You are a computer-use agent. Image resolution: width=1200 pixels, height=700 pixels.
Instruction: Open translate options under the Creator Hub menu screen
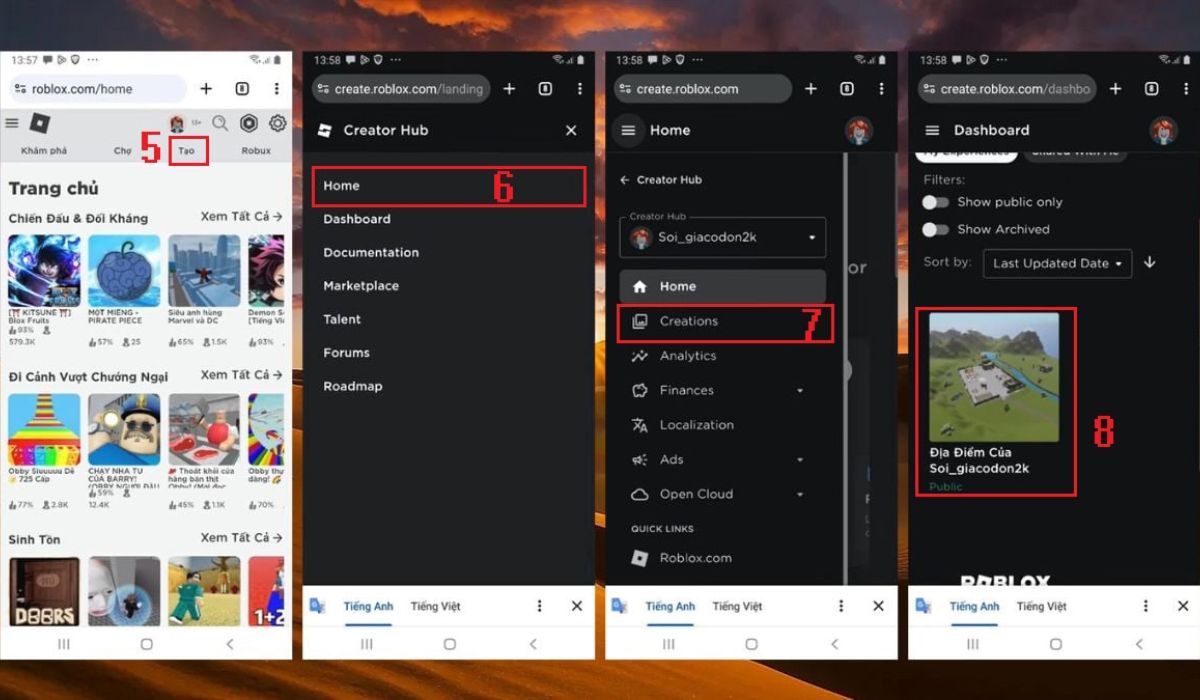pyautogui.click(x=539, y=606)
